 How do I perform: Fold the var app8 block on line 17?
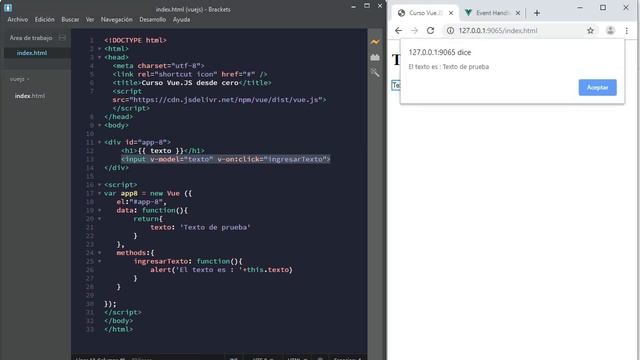(x=99, y=193)
